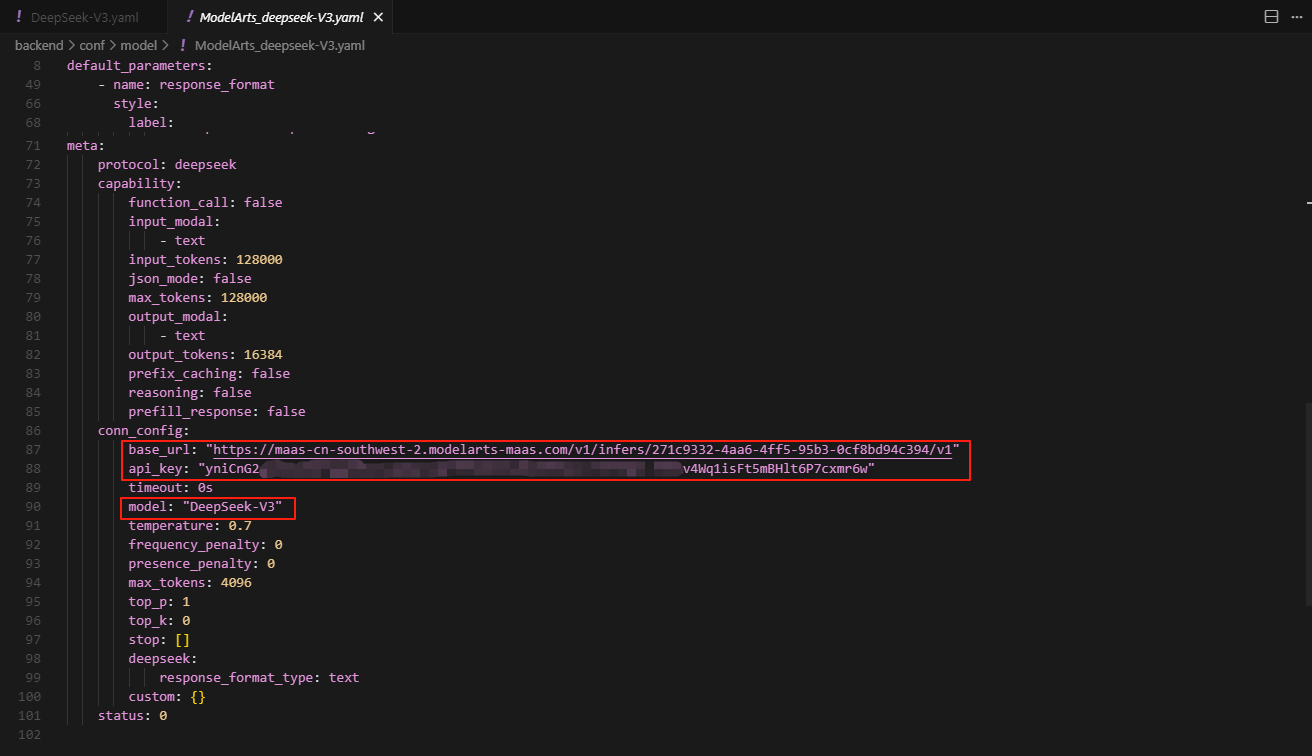Jump to sticky line 'default_parameters:'
Image resolution: width=1312 pixels, height=756 pixels.
coord(139,65)
